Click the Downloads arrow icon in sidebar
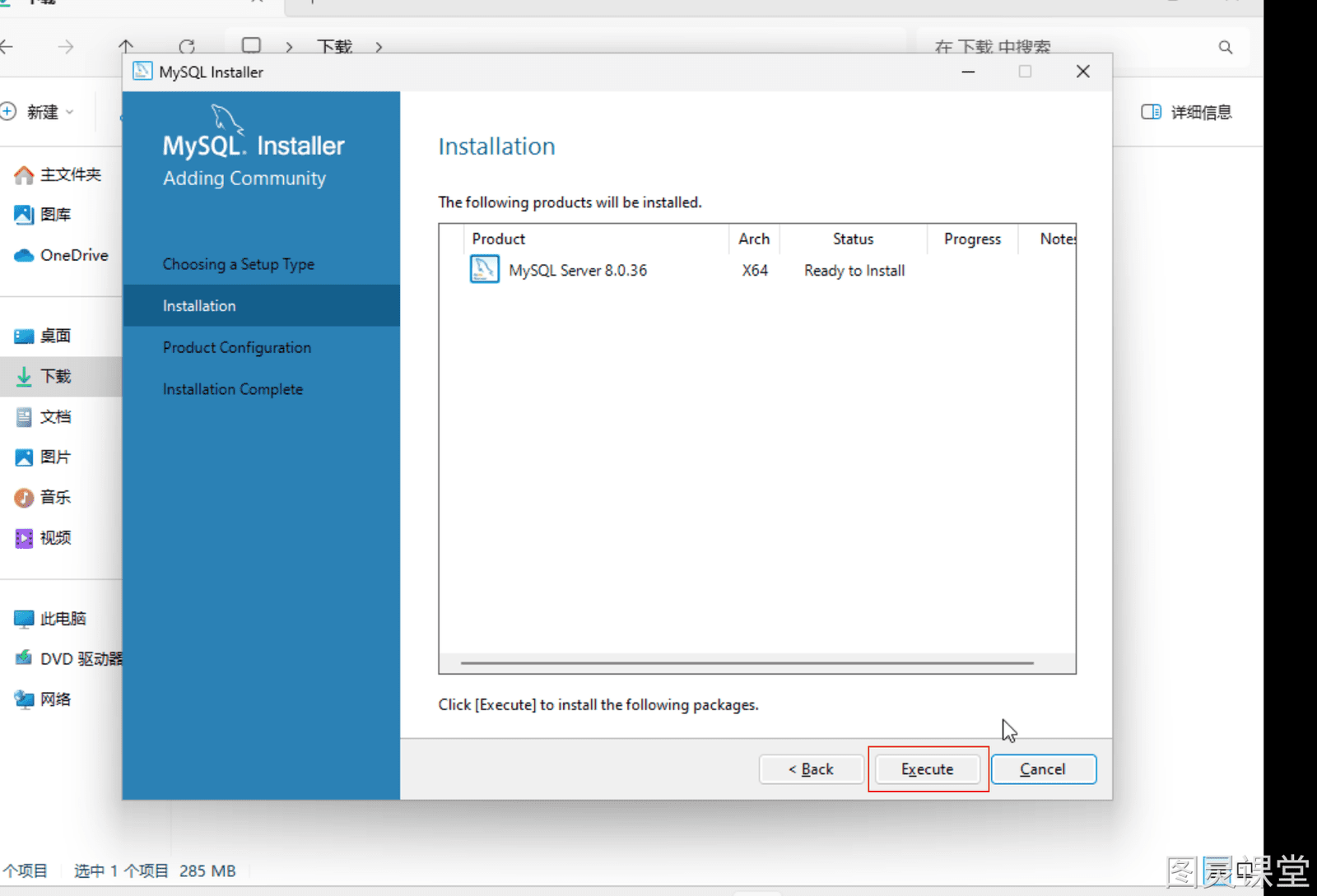 click(24, 376)
